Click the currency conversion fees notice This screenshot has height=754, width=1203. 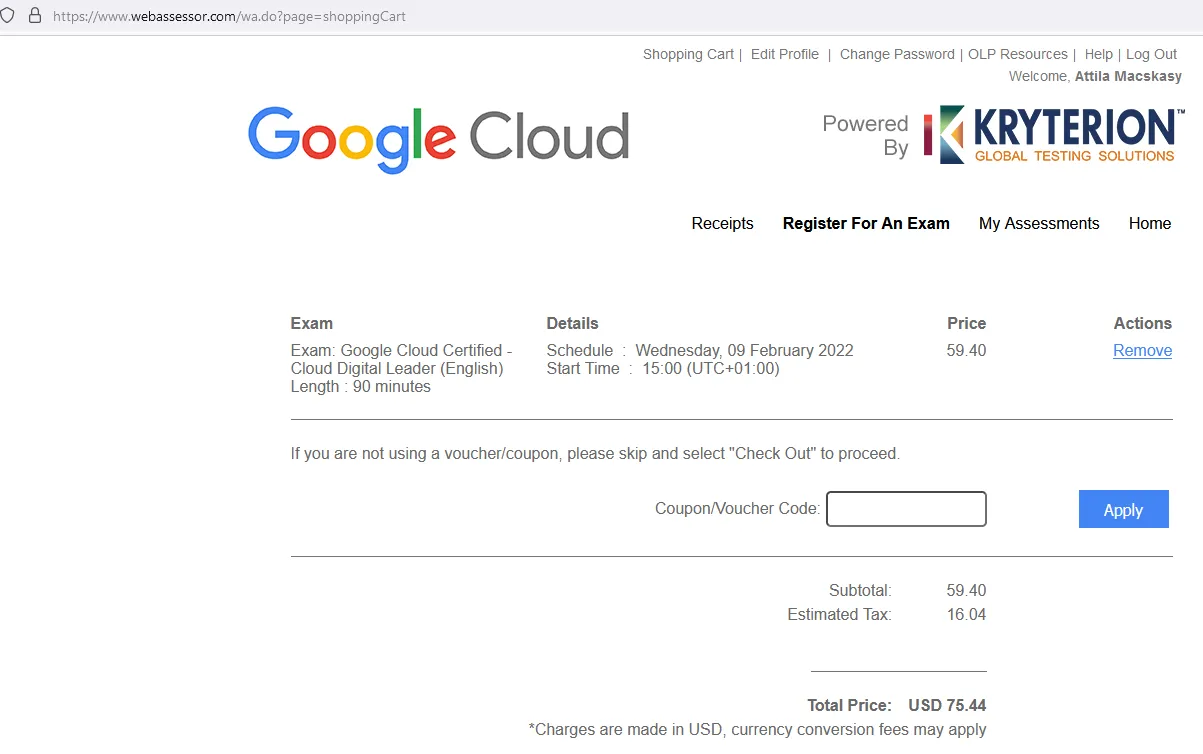757,729
